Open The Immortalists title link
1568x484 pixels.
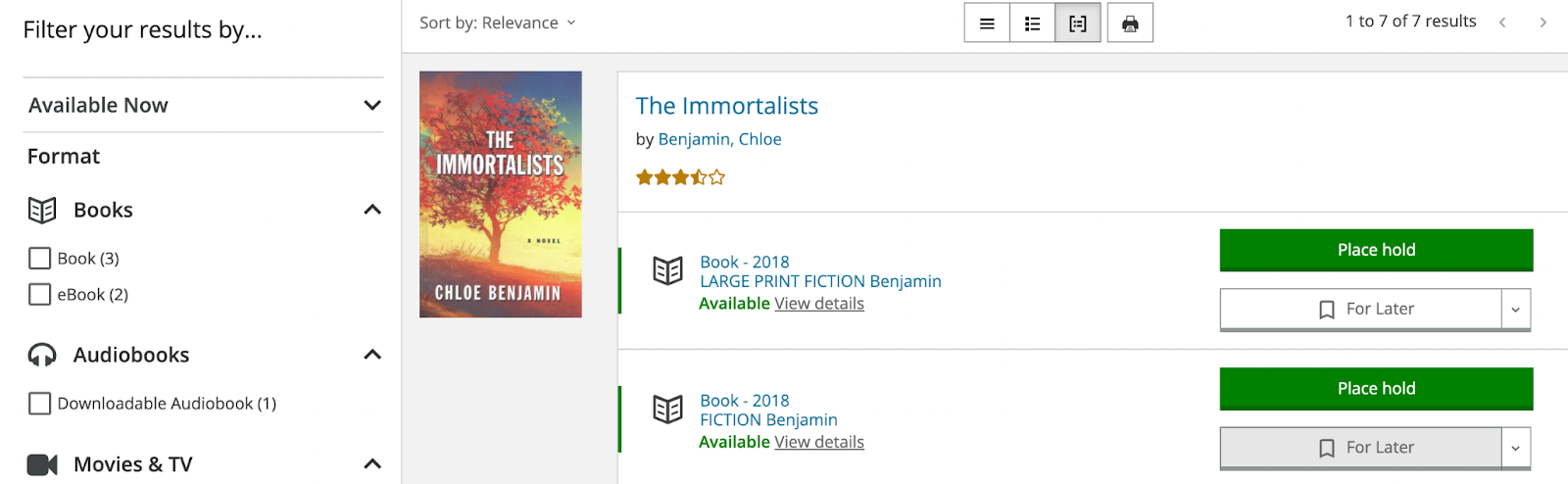(726, 106)
